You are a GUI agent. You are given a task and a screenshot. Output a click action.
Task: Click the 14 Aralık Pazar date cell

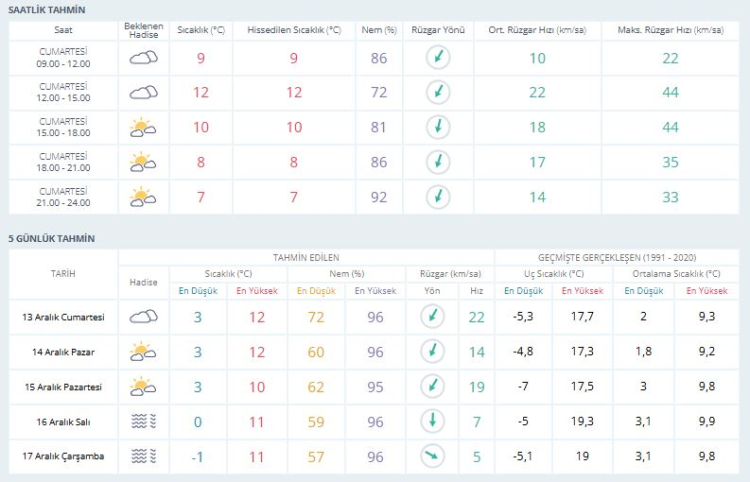click(63, 351)
